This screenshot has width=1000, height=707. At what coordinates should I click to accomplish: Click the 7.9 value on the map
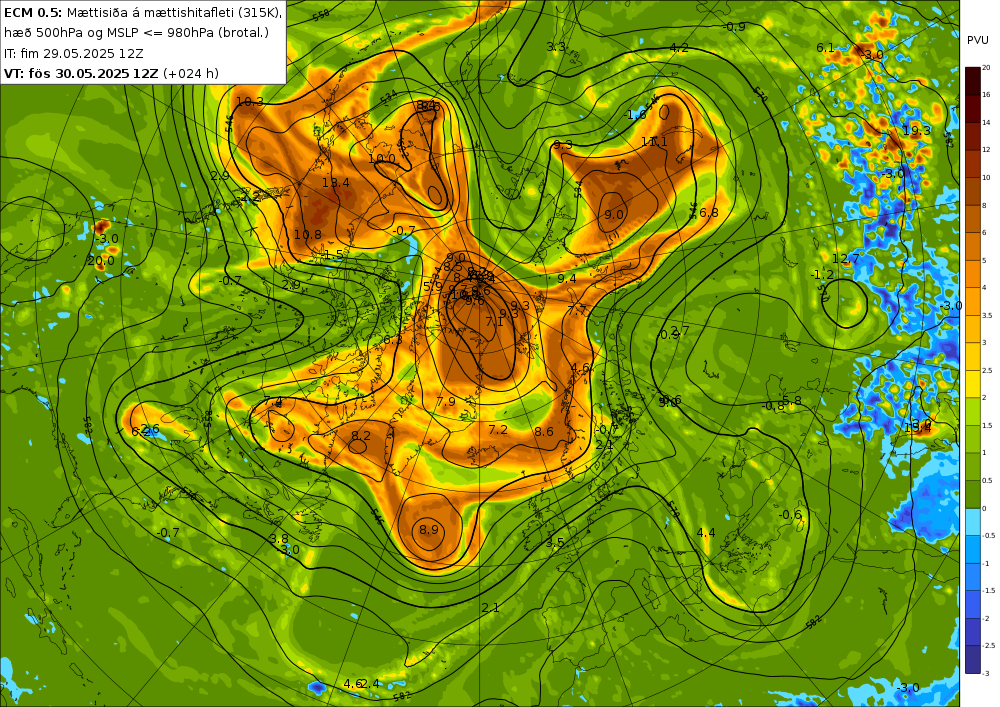click(x=446, y=402)
